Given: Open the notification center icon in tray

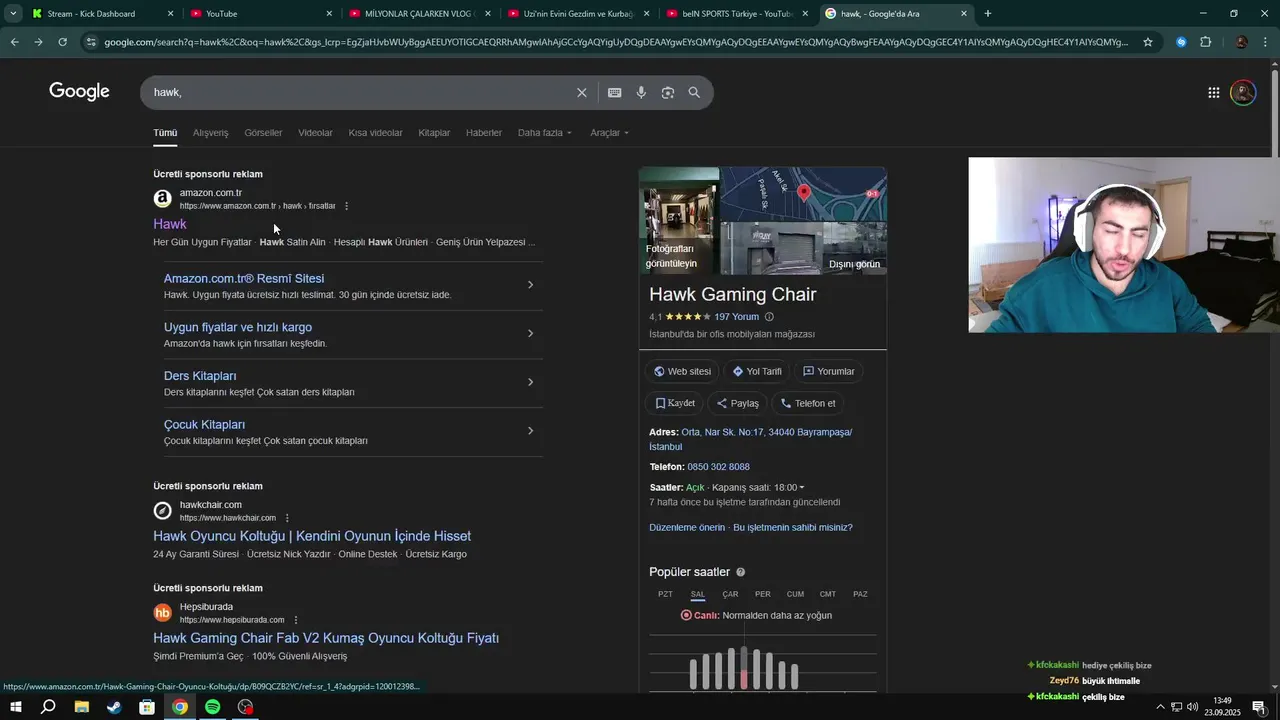Looking at the screenshot, I should point(1259,707).
